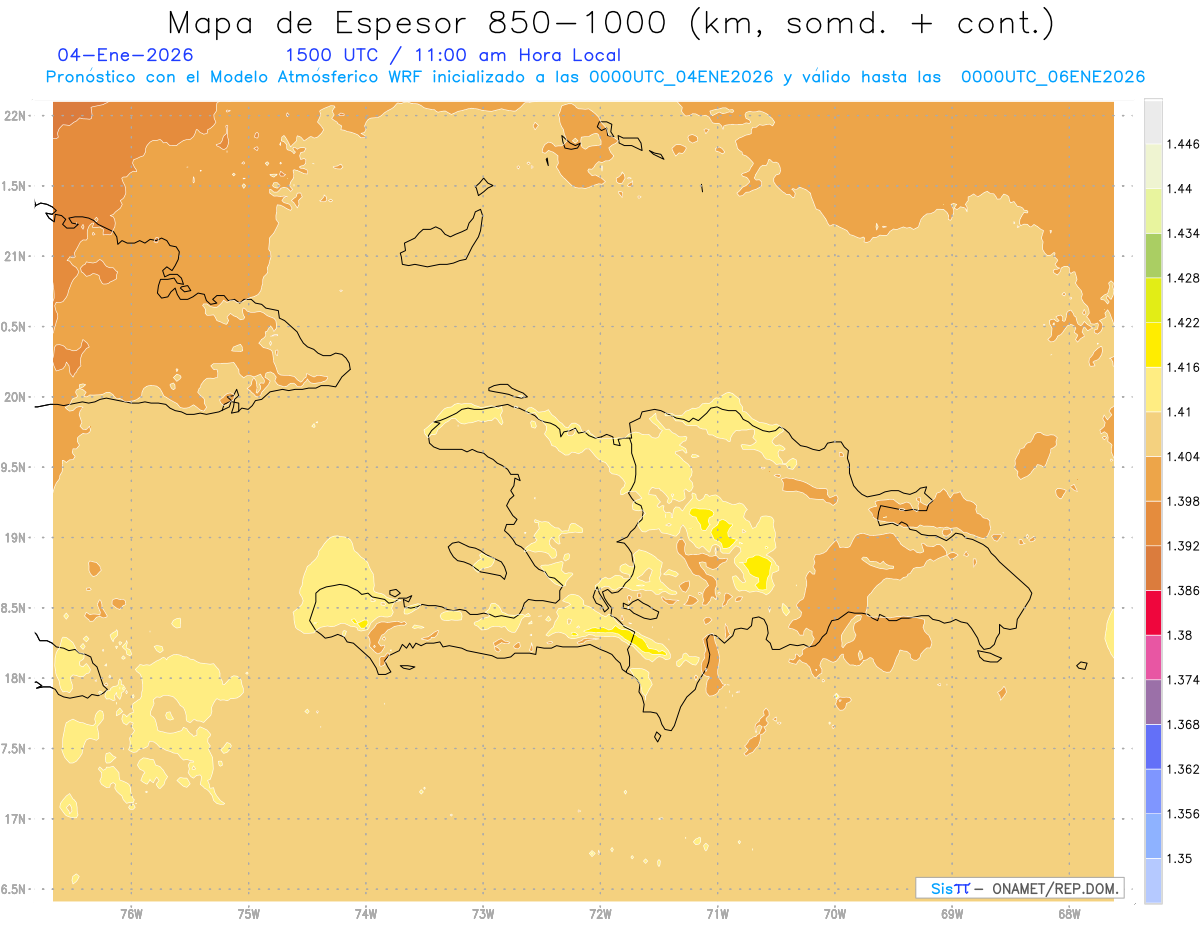Viewport: 1200px width, 927px height.
Task: Pick the pale yellow swatch between 1.41 and 1.416
Action: [1153, 389]
